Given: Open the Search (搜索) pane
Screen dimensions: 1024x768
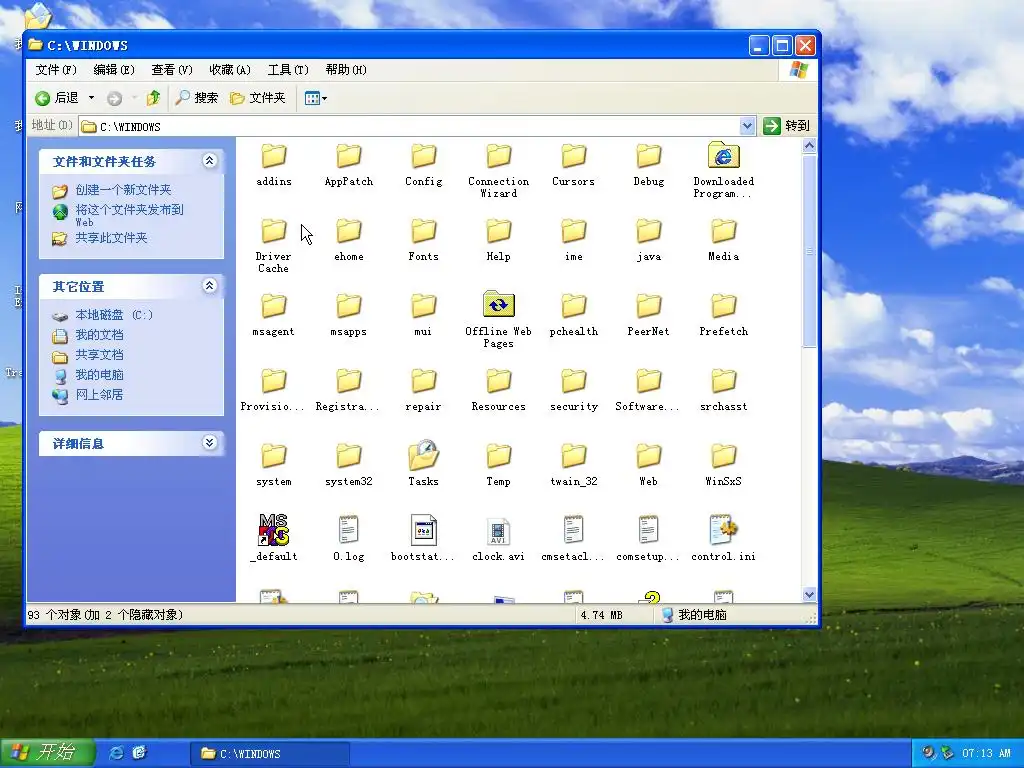Looking at the screenshot, I should [x=197, y=98].
